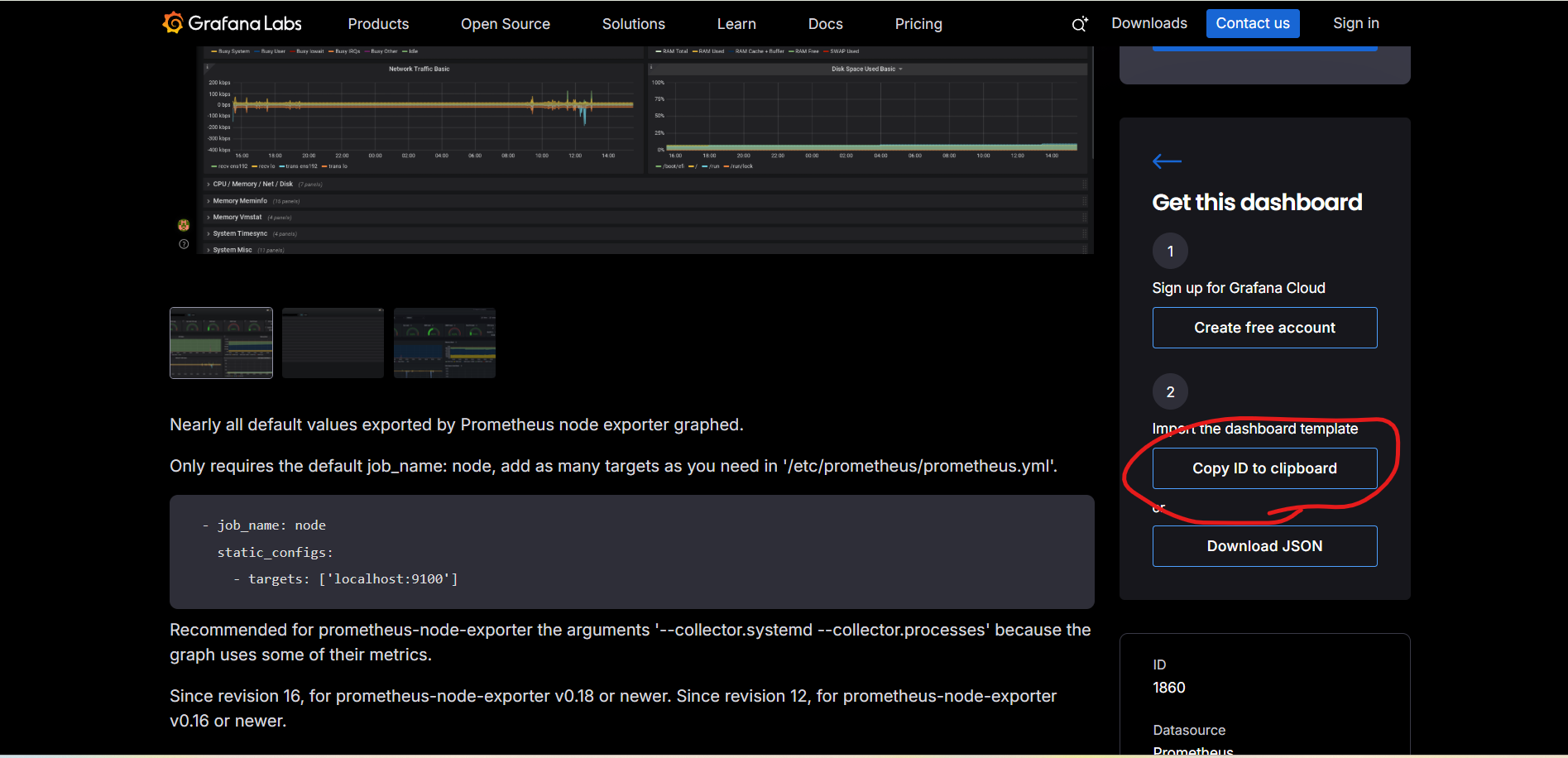Go to the Docs menu item
Viewport: 1568px width, 758px height.
pyautogui.click(x=826, y=24)
